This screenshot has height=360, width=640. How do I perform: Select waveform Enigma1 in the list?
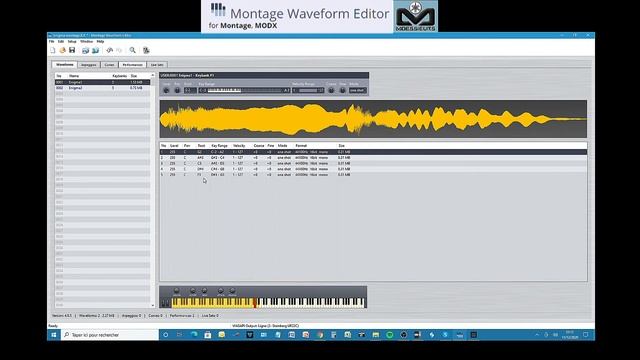(x=102, y=82)
